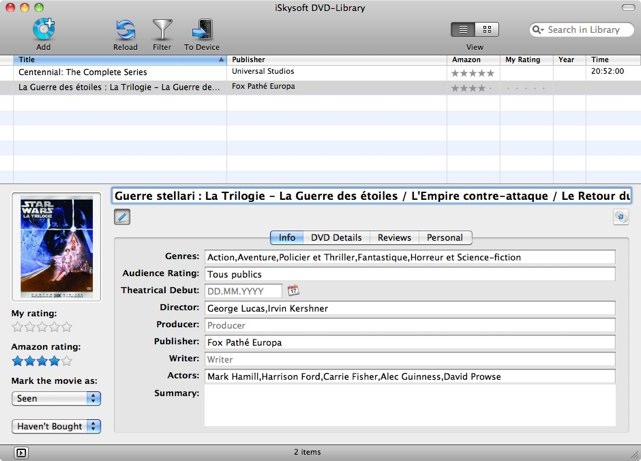641x461 pixels.
Task: Sort by the Time column header
Action: [613, 60]
